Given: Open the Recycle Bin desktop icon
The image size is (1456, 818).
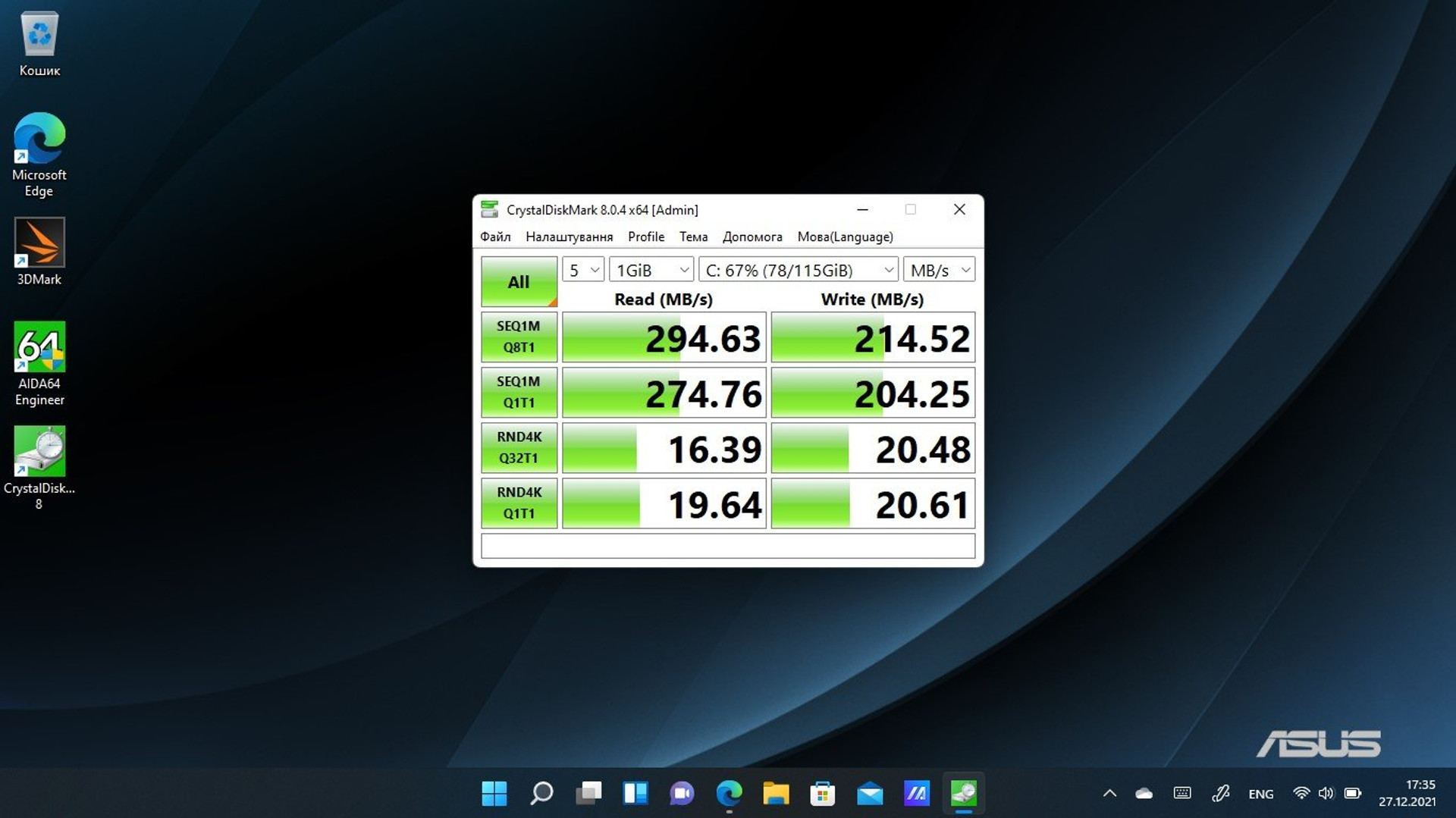Looking at the screenshot, I should point(39,44).
